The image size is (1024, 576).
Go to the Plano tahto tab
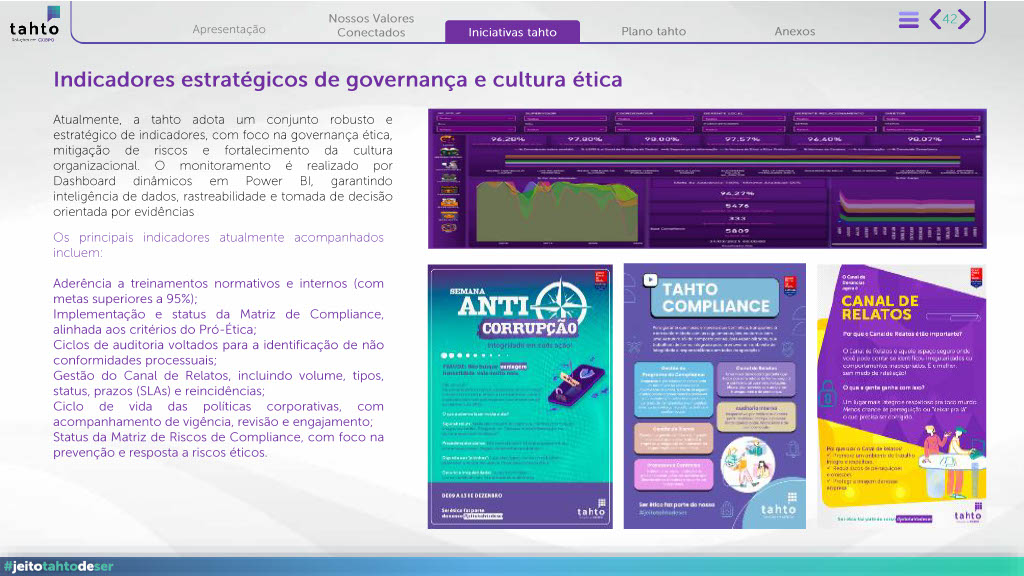654,31
